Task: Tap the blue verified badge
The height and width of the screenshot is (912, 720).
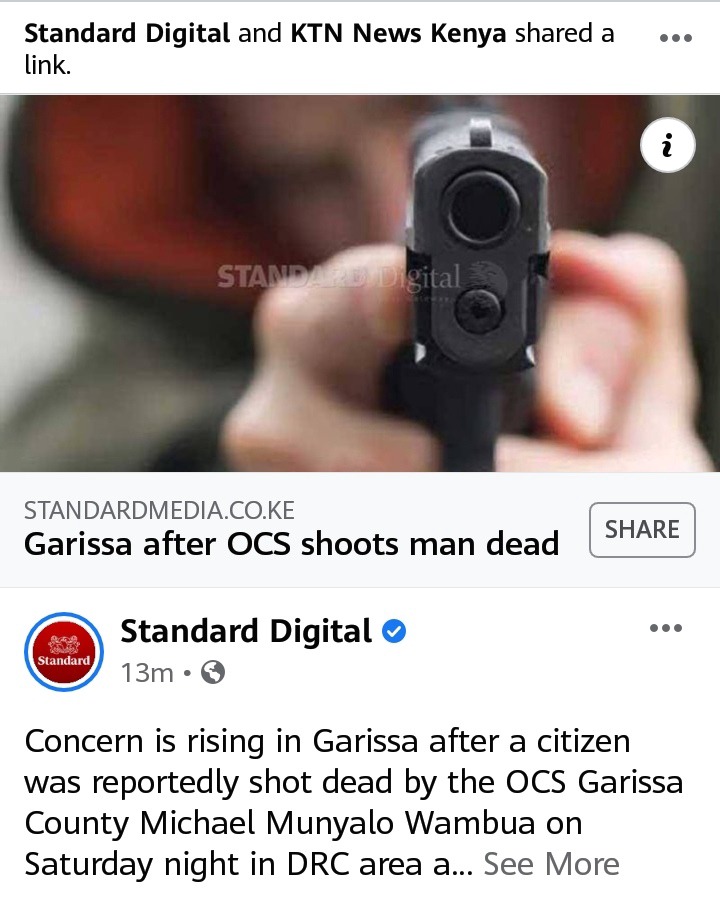Action: coord(394,631)
